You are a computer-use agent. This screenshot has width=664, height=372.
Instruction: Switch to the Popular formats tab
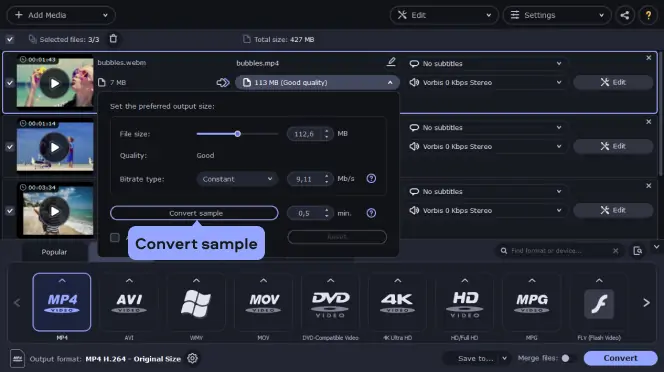pos(54,252)
